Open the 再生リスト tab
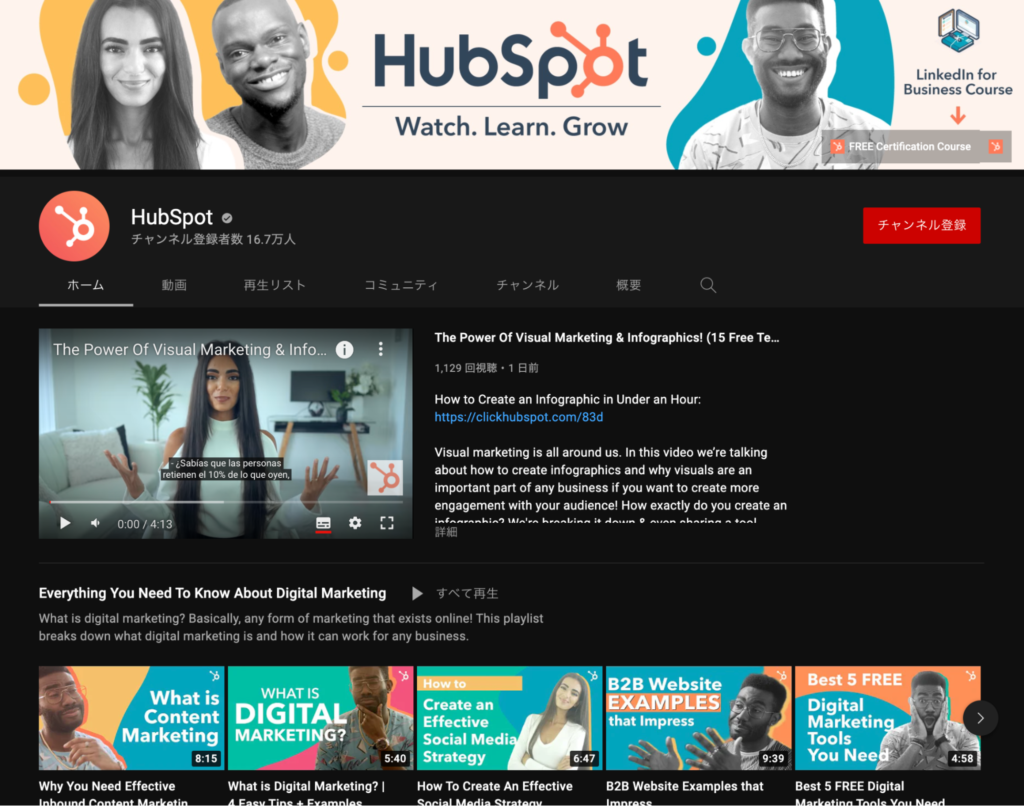 pos(275,285)
